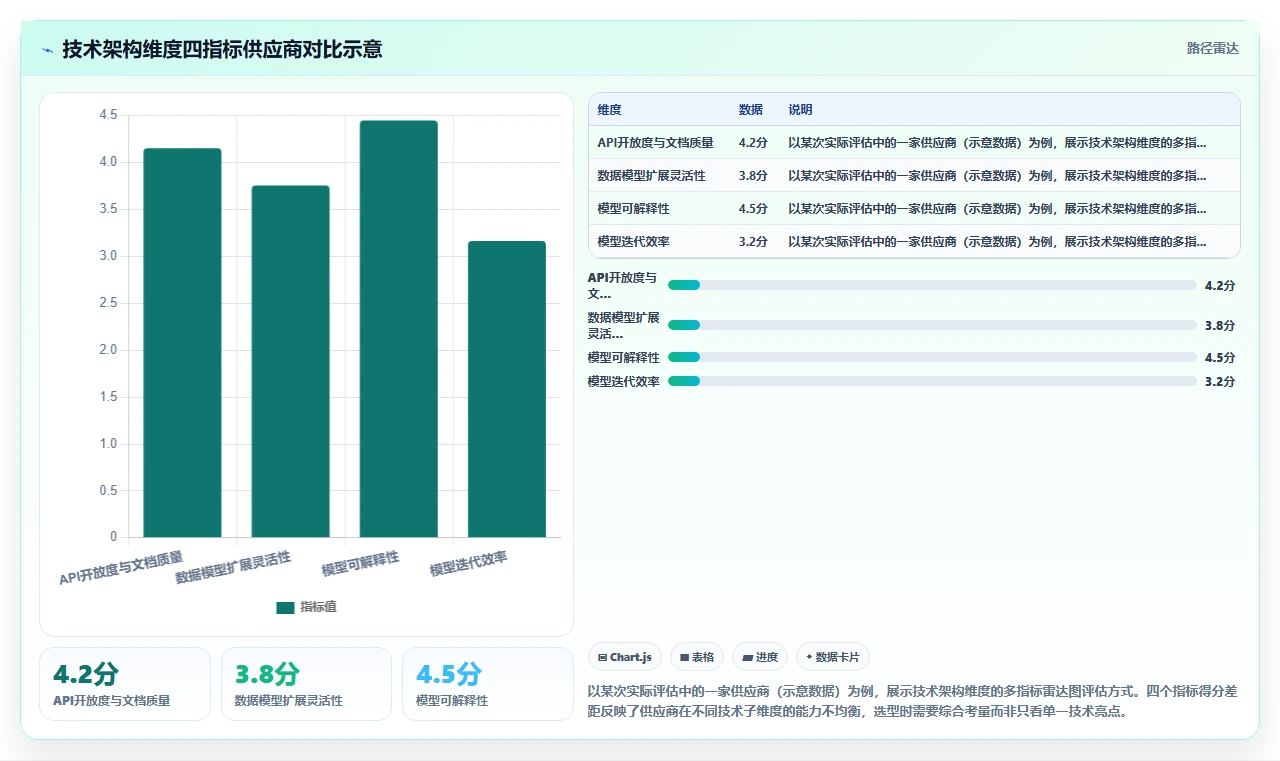Image resolution: width=1280 pixels, height=761 pixels.
Task: Select table row API开放度与文档质量
Action: [x=914, y=143]
